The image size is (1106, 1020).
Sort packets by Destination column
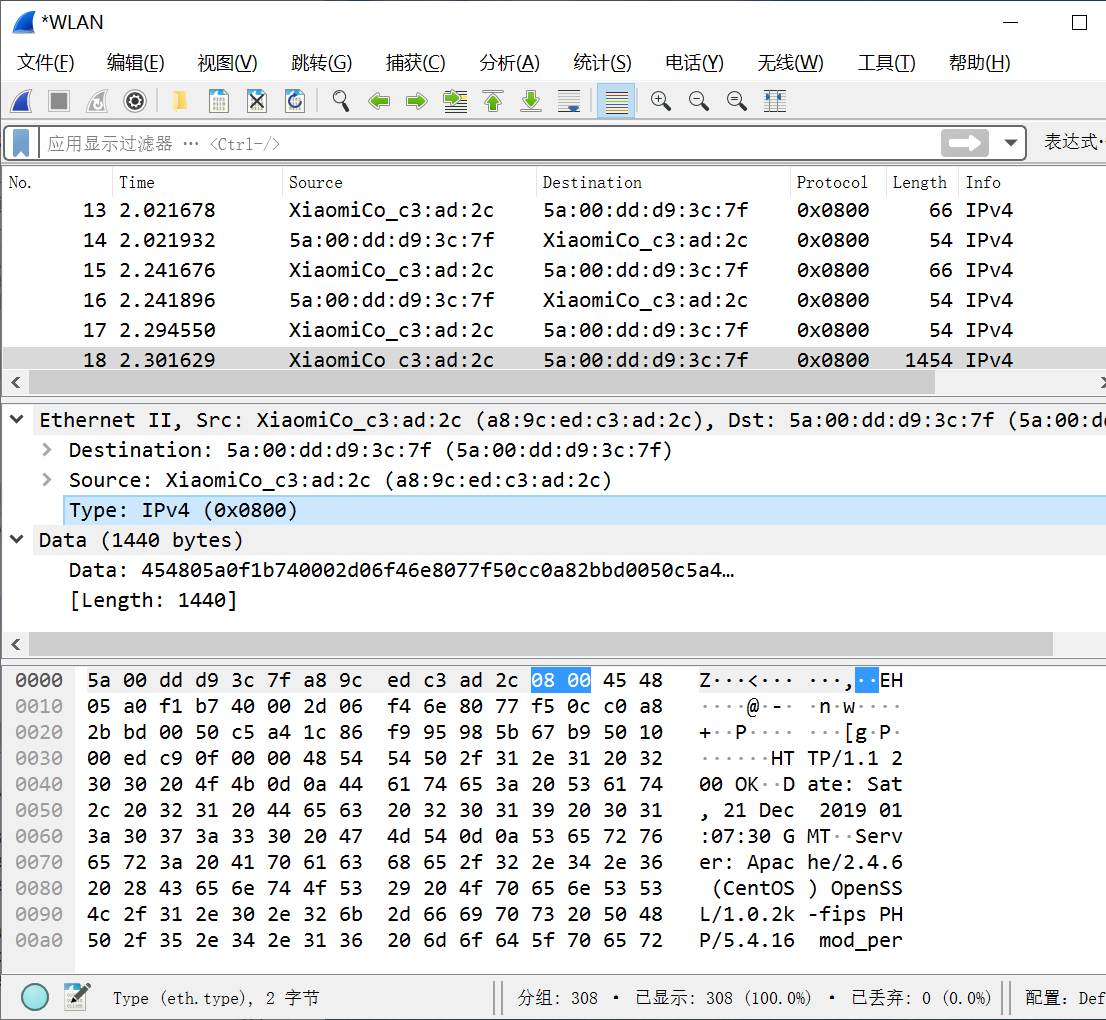click(663, 182)
